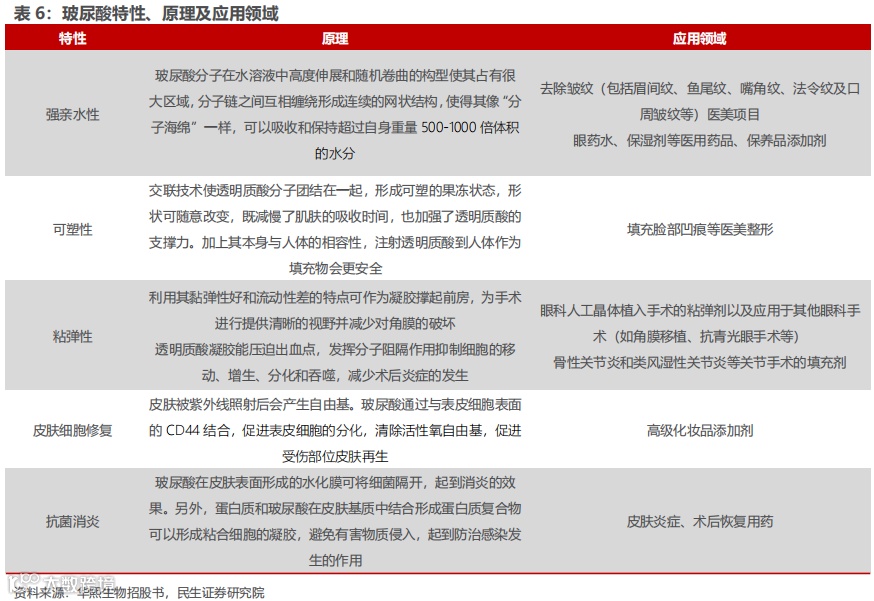Click the line starting '玻尿酸在皮肤表面形成的水化膜'
The width and height of the screenshot is (874, 601).
(335, 482)
